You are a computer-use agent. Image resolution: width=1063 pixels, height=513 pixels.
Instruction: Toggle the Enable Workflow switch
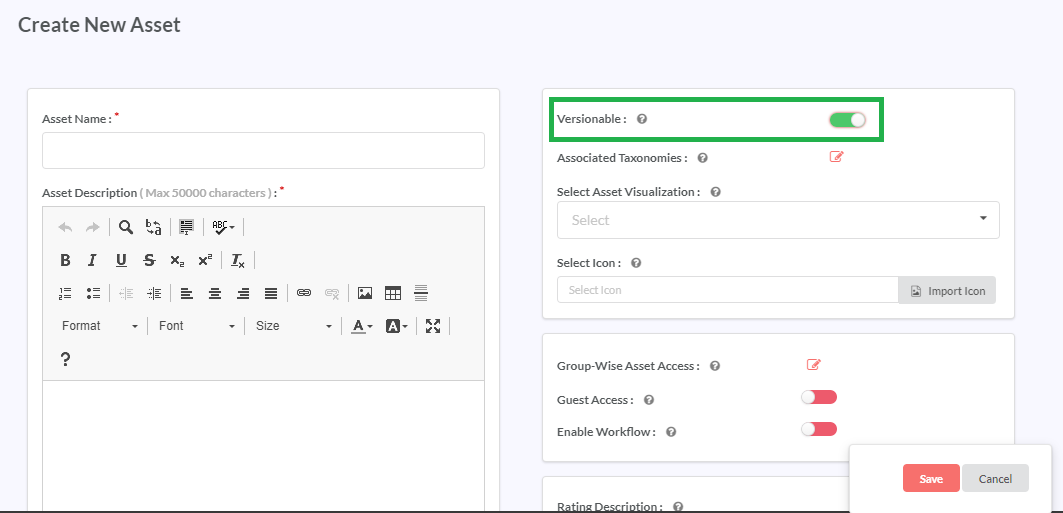click(x=819, y=429)
